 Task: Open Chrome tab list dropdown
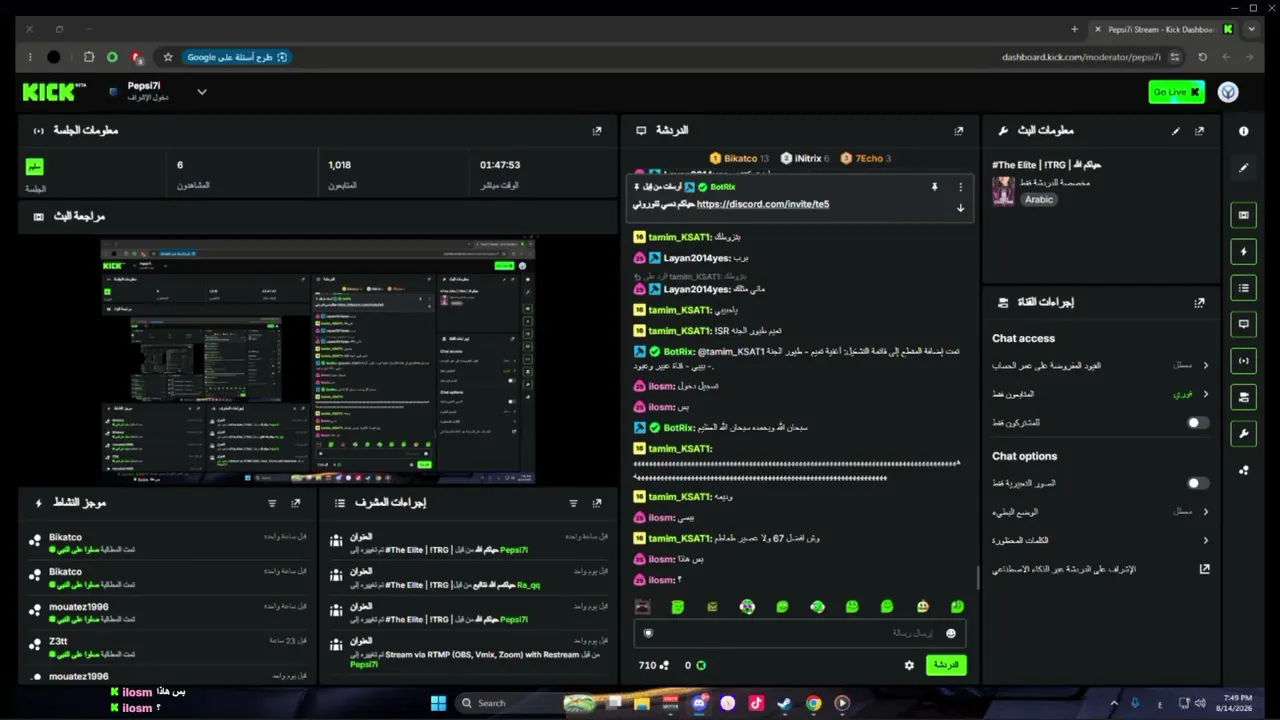click(x=1250, y=29)
